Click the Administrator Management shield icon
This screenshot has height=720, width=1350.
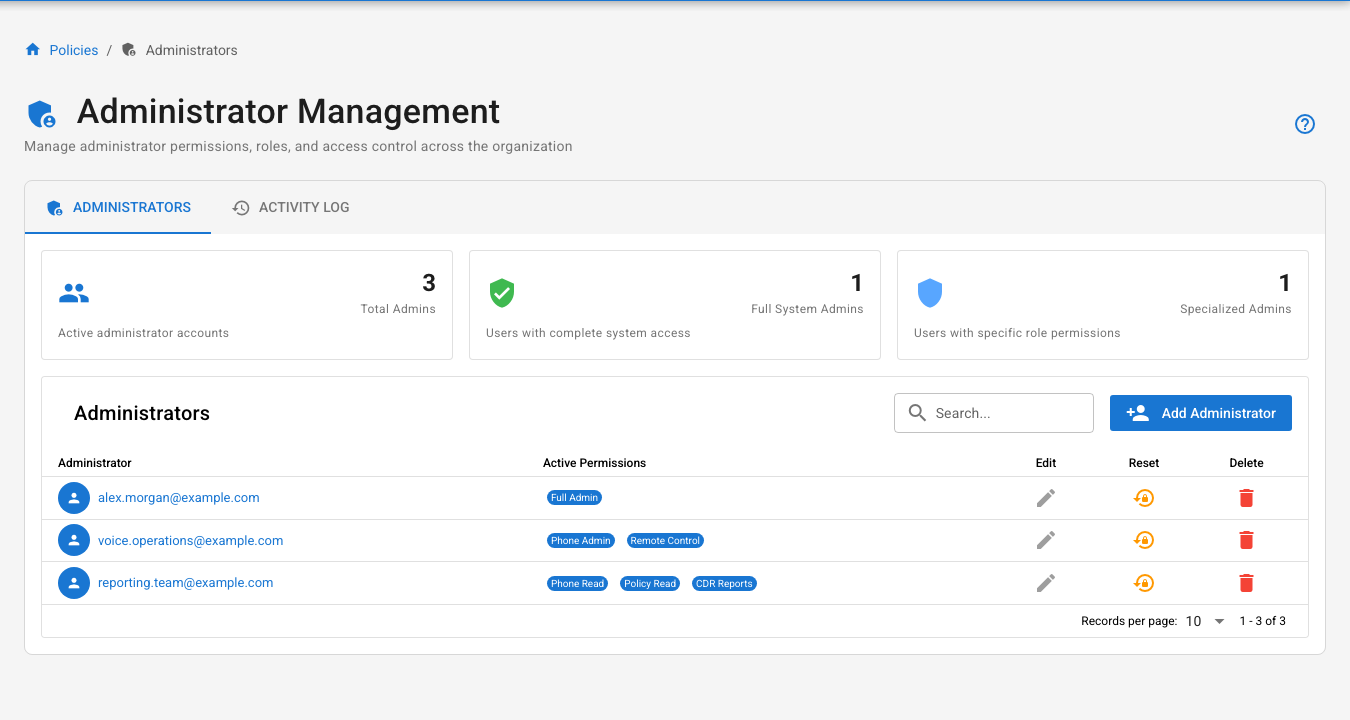point(41,114)
